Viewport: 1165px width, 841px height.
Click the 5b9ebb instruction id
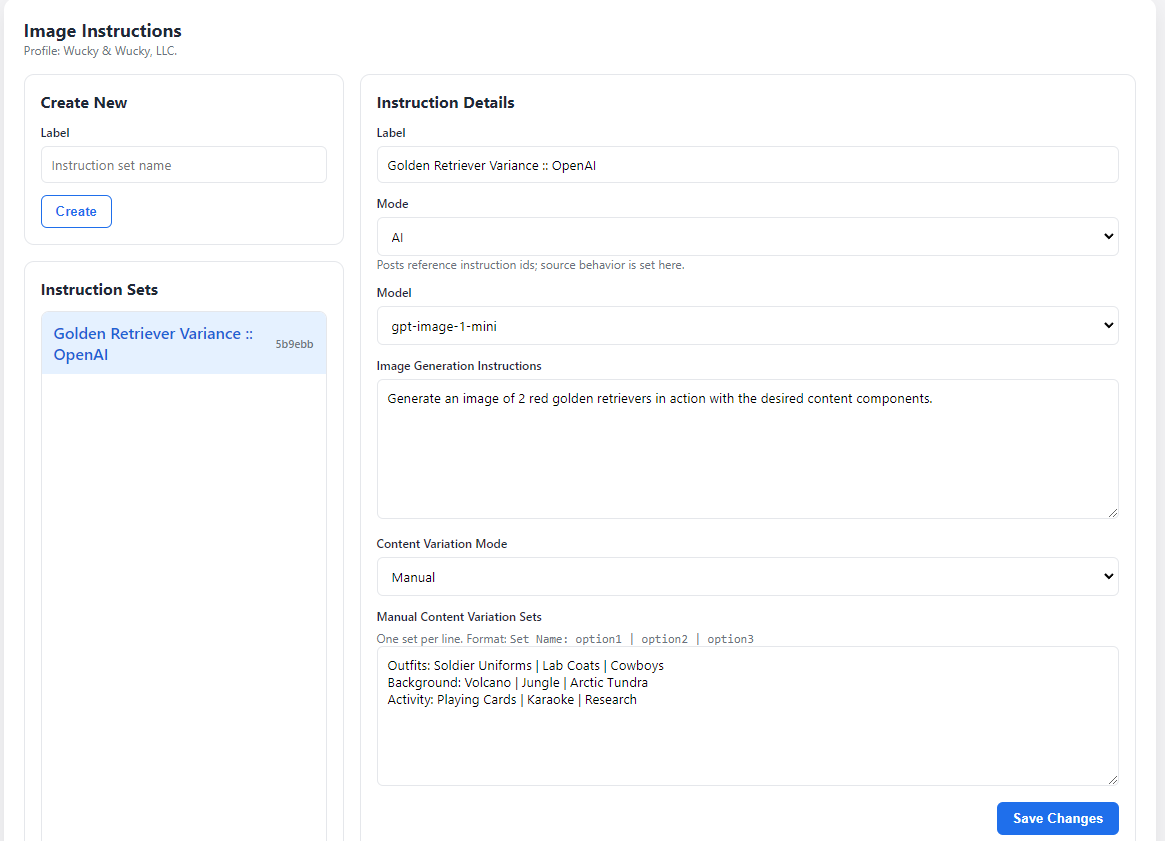[x=294, y=344]
